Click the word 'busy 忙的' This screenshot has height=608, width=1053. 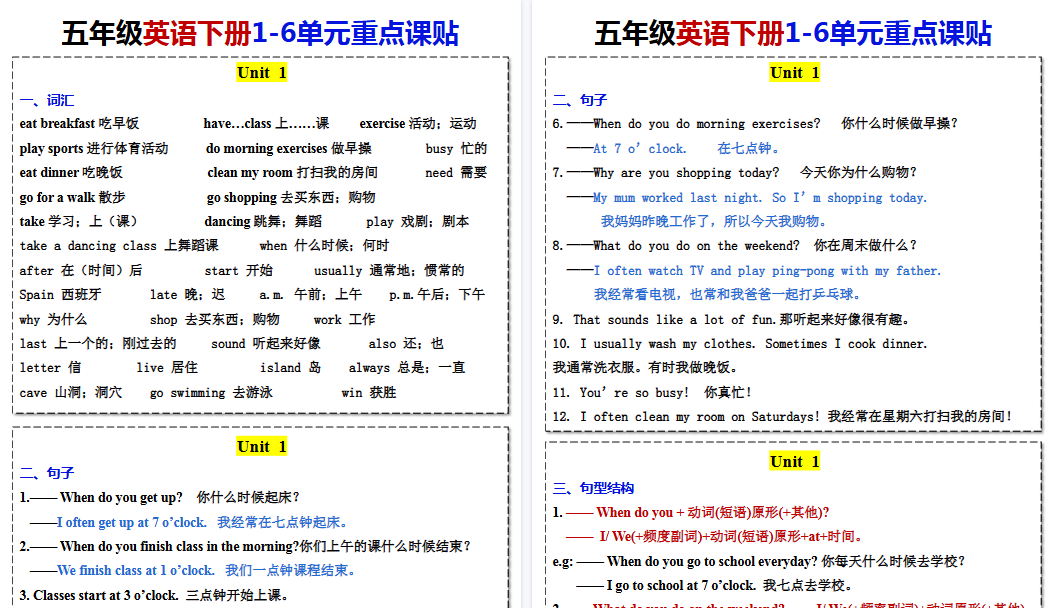pos(456,148)
